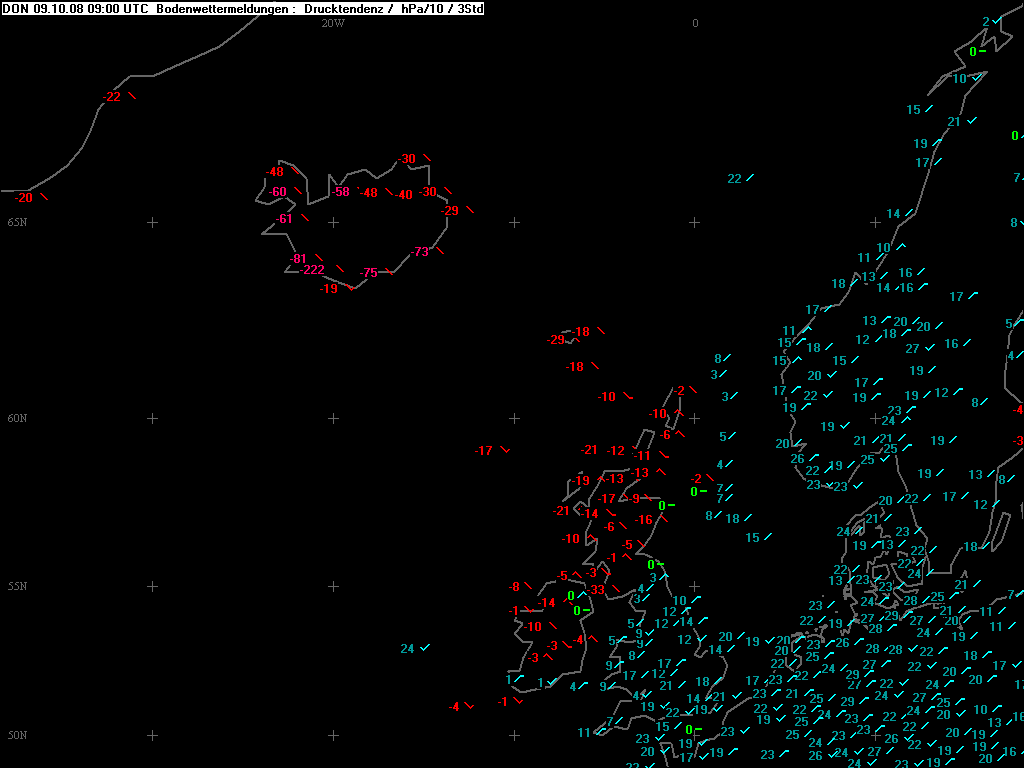Screen dimensions: 1024x768
Task: Click the 65N latitude label
Action: point(17,222)
